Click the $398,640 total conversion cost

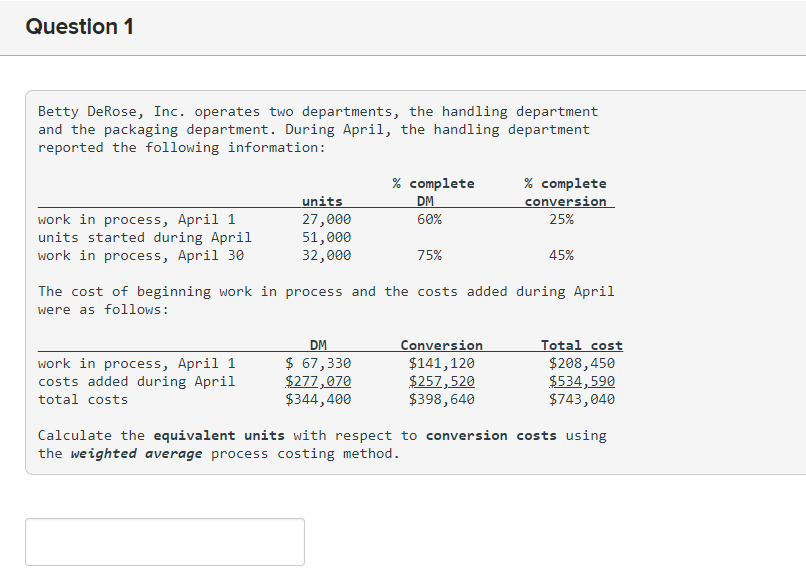[442, 400]
